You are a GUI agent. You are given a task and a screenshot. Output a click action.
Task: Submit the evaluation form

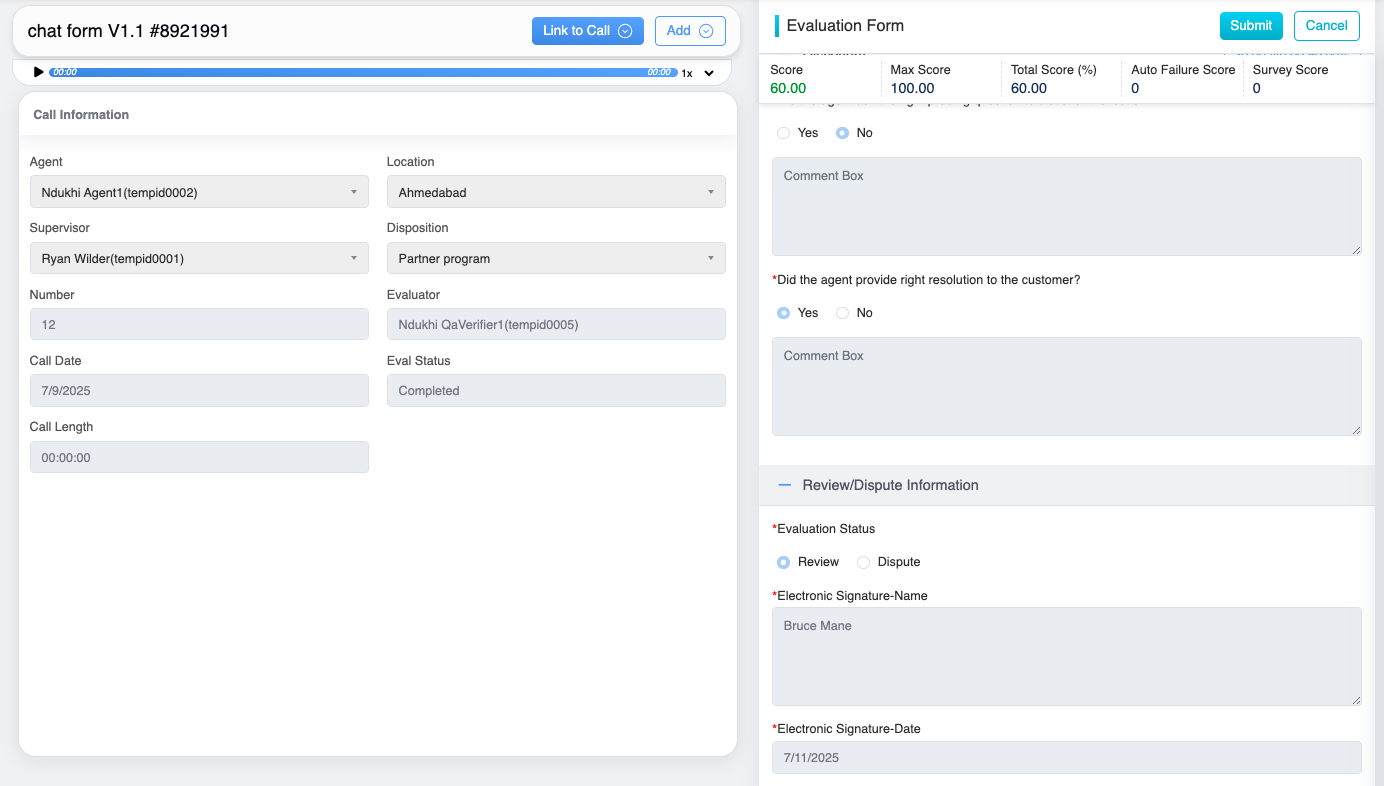pyautogui.click(x=1250, y=26)
